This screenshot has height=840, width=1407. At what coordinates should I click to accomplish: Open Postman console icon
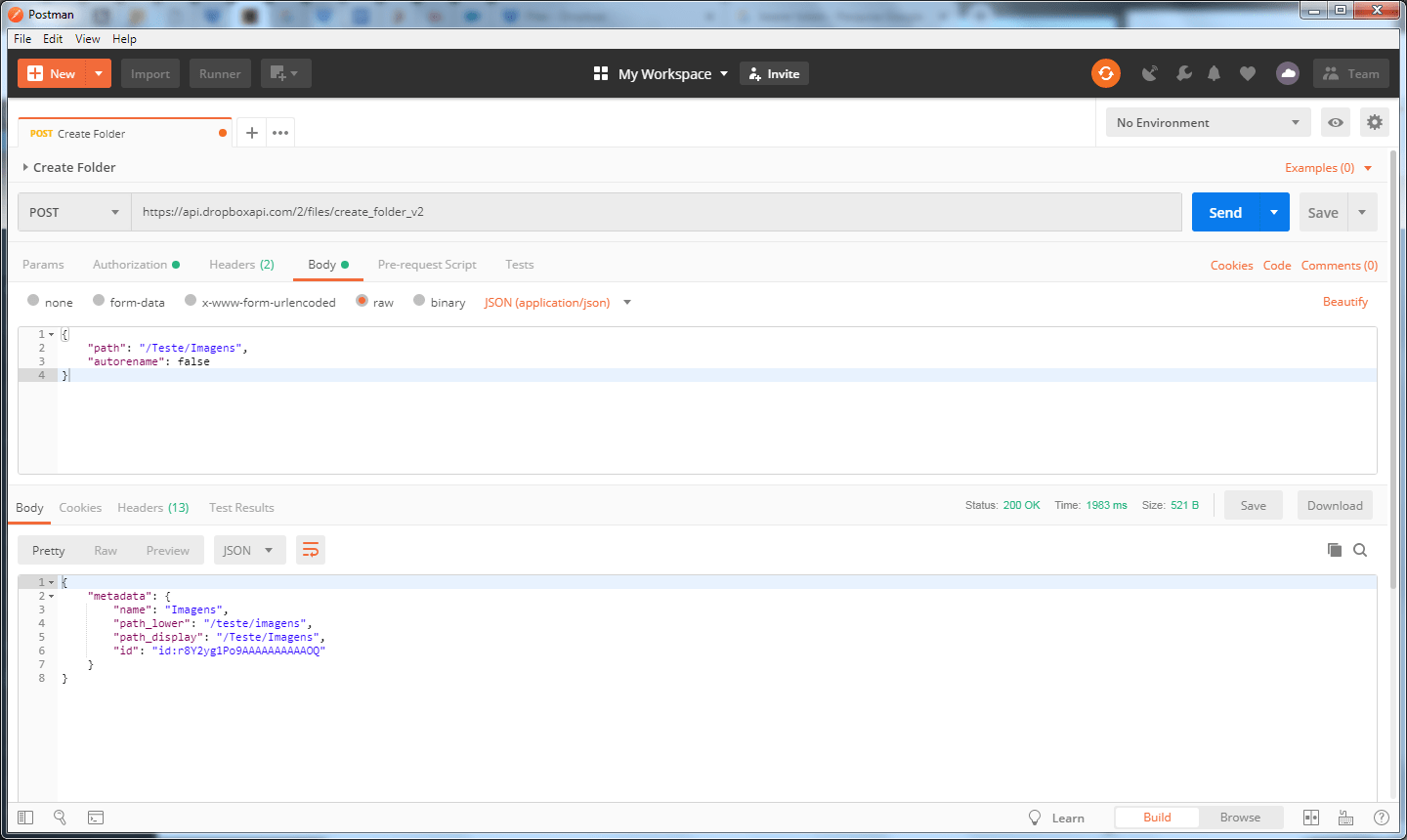(96, 817)
